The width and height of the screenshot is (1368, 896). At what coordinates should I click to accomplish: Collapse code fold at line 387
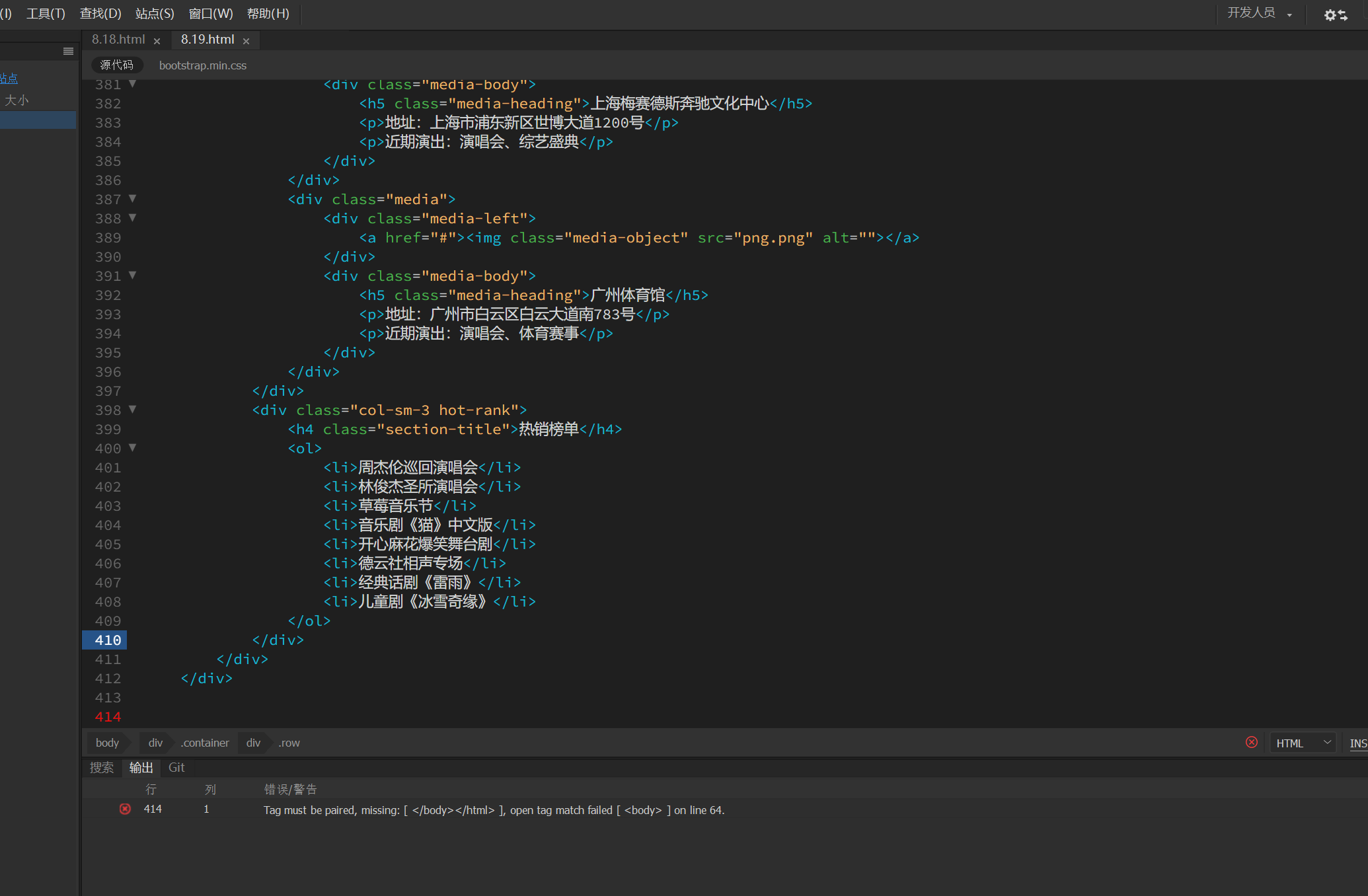tap(132, 198)
